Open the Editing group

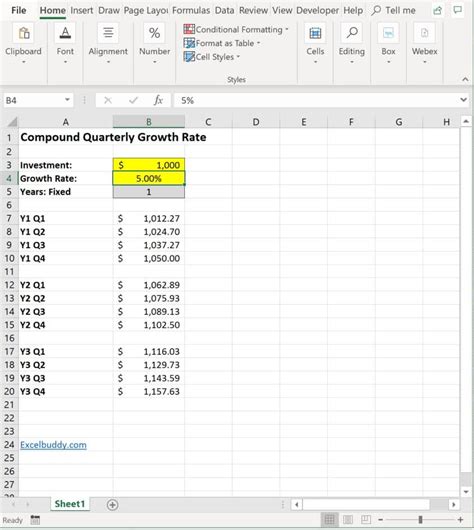point(352,43)
